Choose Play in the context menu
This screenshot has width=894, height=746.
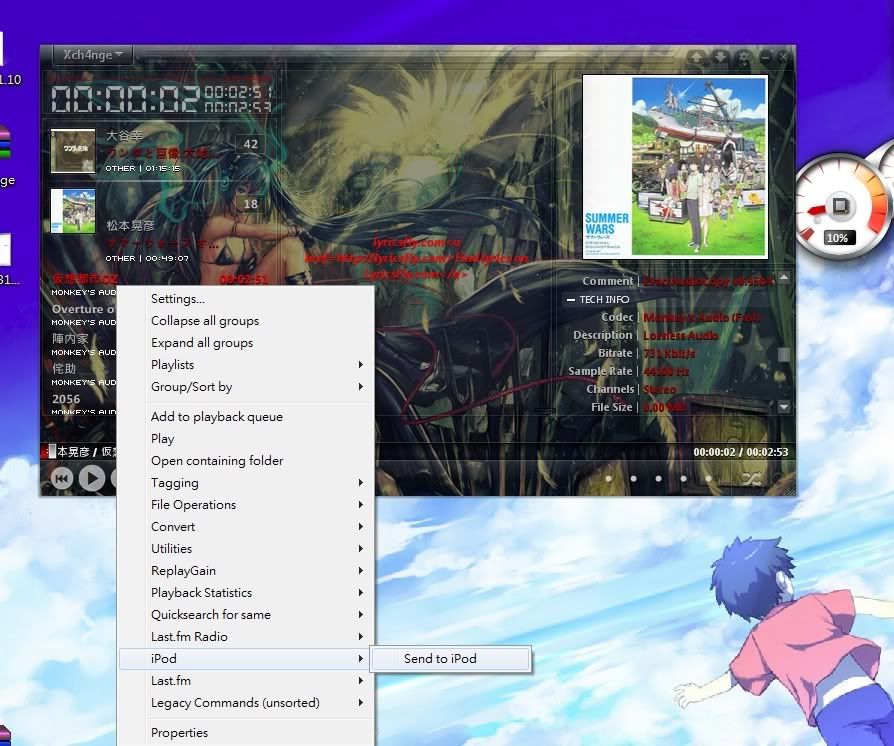coord(246,439)
